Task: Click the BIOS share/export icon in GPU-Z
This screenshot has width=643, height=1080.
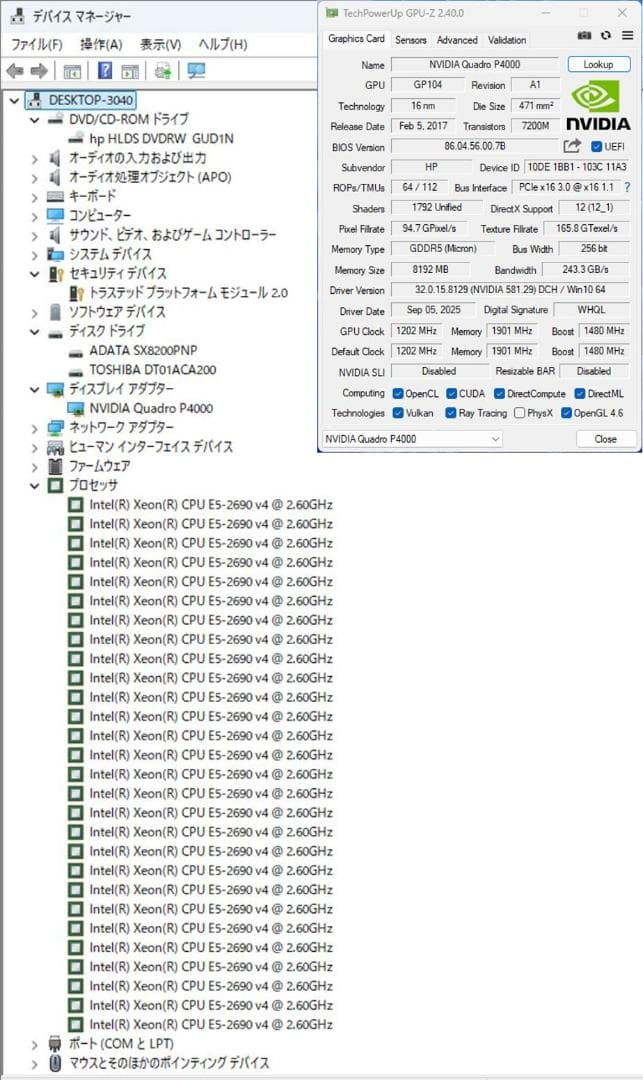Action: point(571,146)
